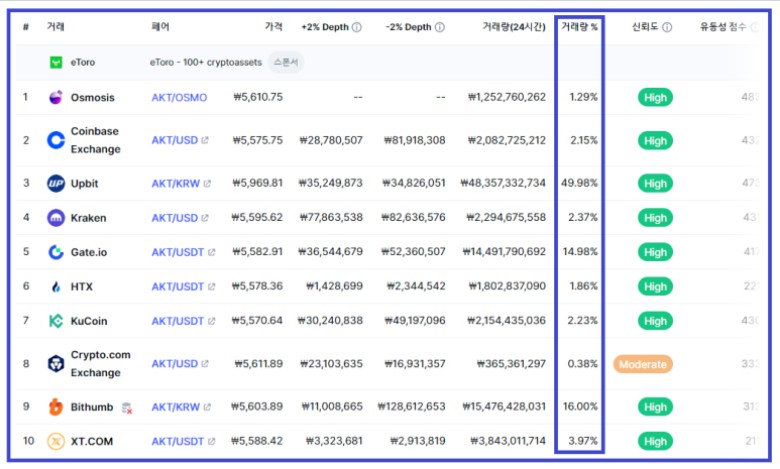Select the Upbit volume share 49.98%
Image resolution: width=780 pixels, height=469 pixels.
[x=580, y=183]
